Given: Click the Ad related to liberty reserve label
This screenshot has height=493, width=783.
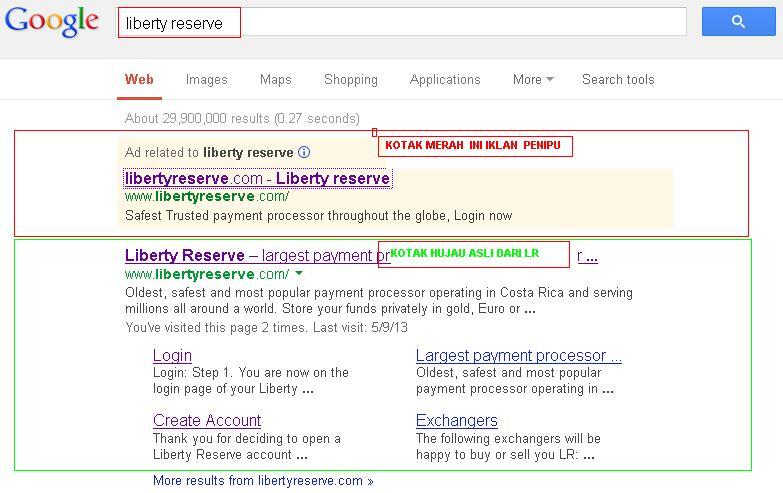Looking at the screenshot, I should pyautogui.click(x=209, y=152).
